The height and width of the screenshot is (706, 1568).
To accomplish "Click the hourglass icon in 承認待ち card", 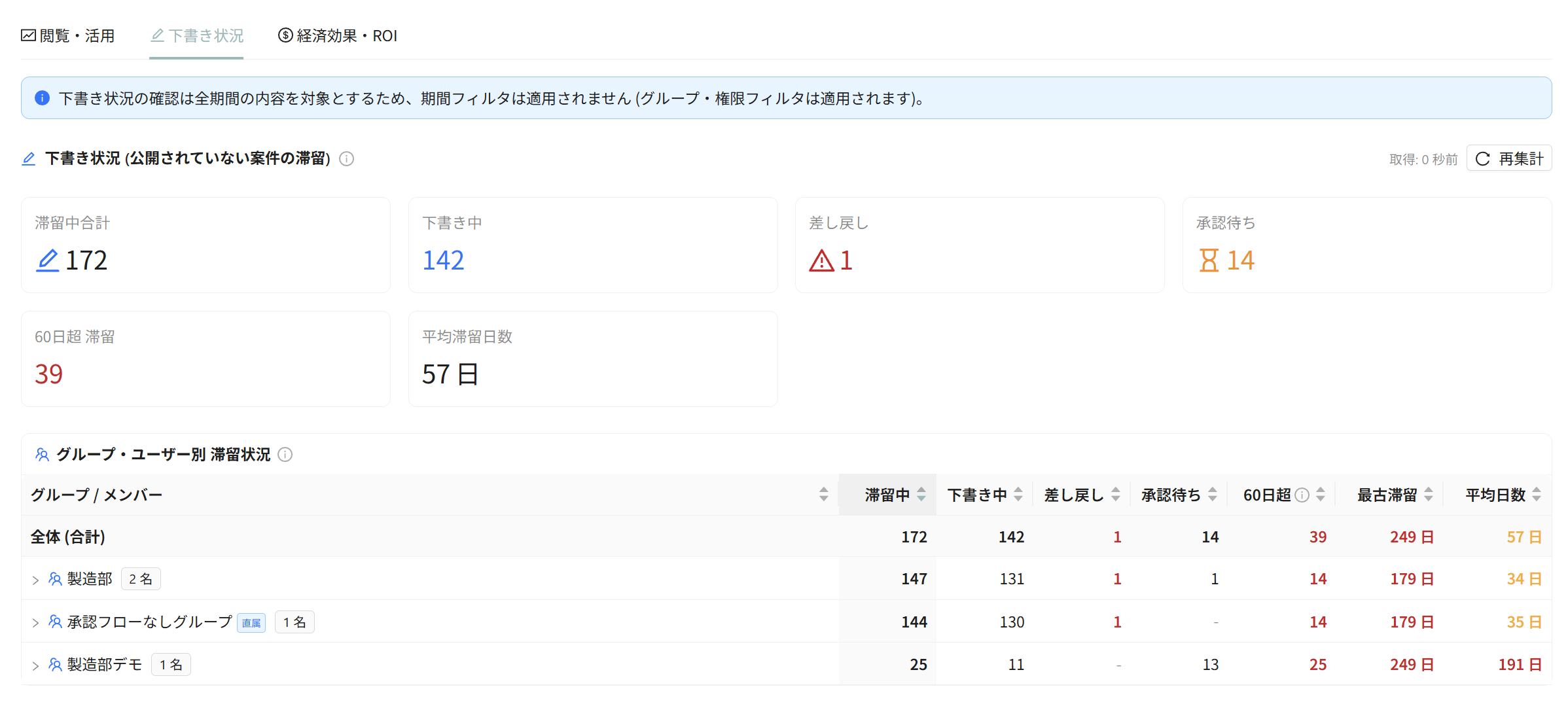I will (1209, 260).
